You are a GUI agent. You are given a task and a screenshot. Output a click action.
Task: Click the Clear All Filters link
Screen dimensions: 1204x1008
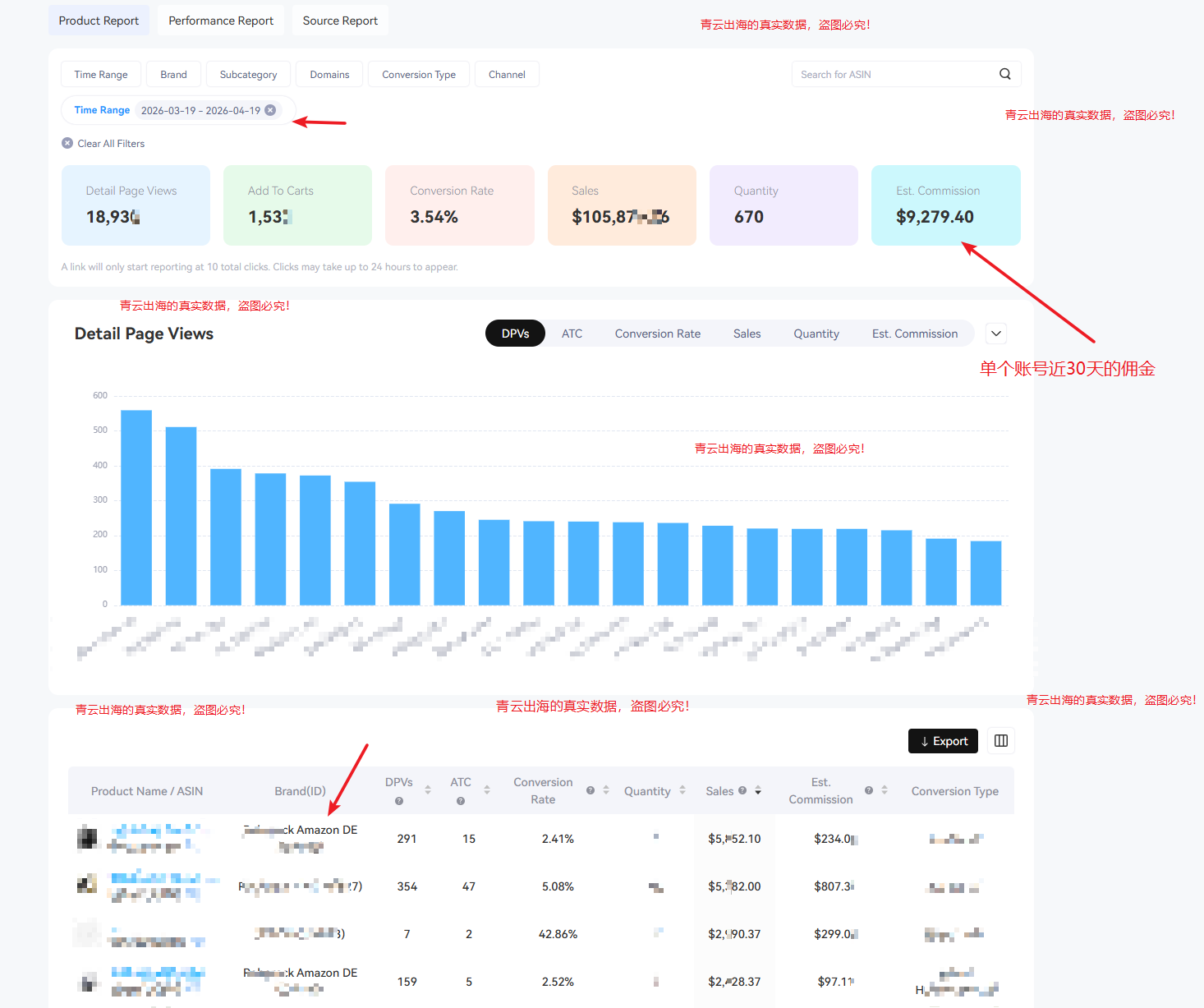[x=111, y=143]
